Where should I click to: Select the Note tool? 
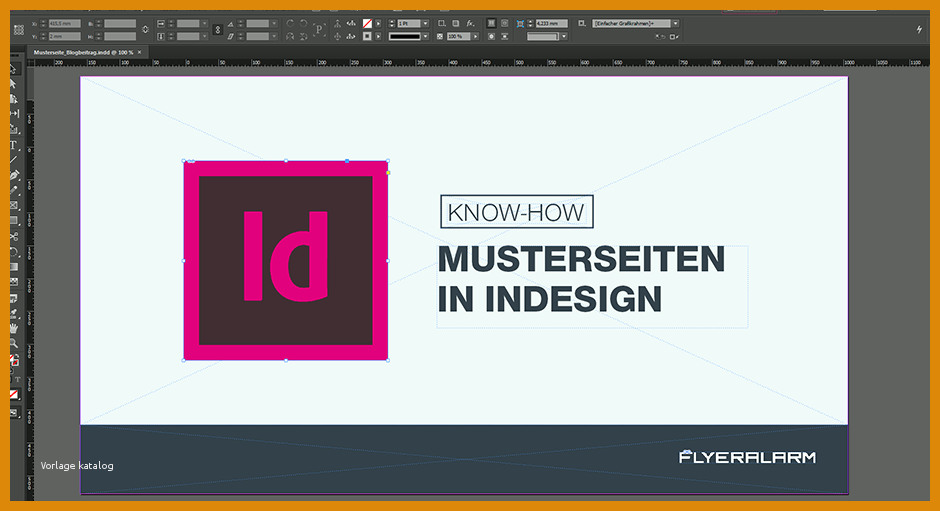(x=14, y=298)
